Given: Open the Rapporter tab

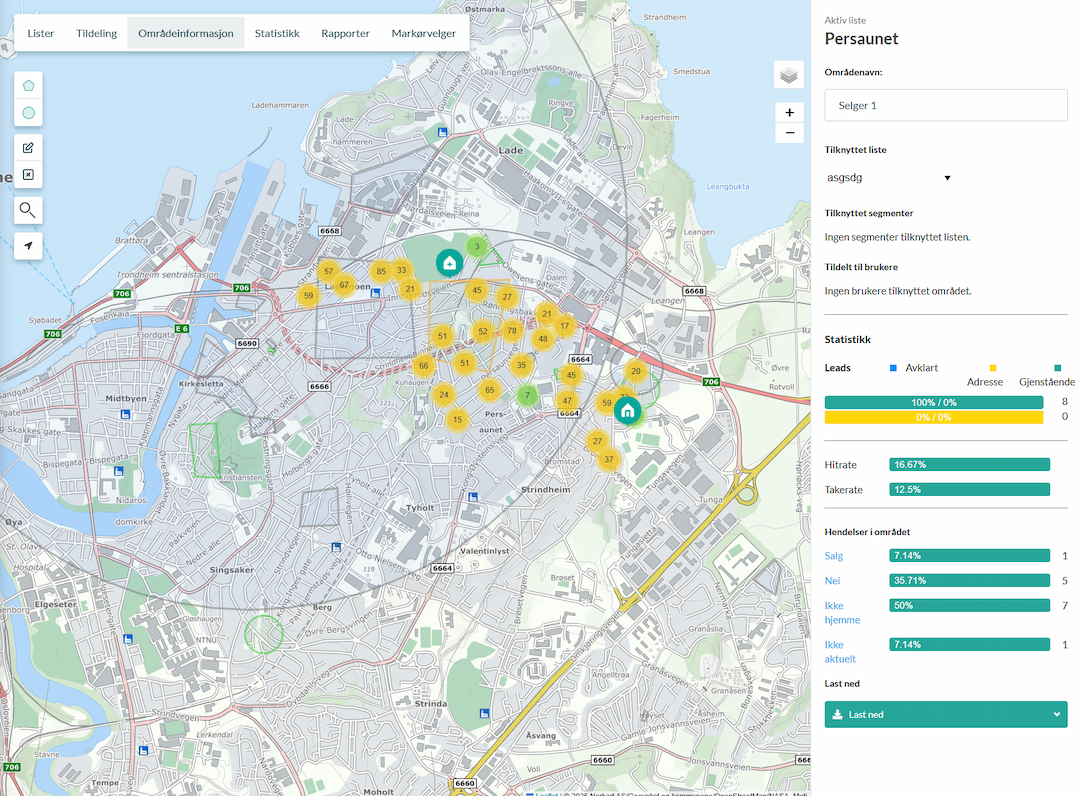Looking at the screenshot, I should coord(345,33).
